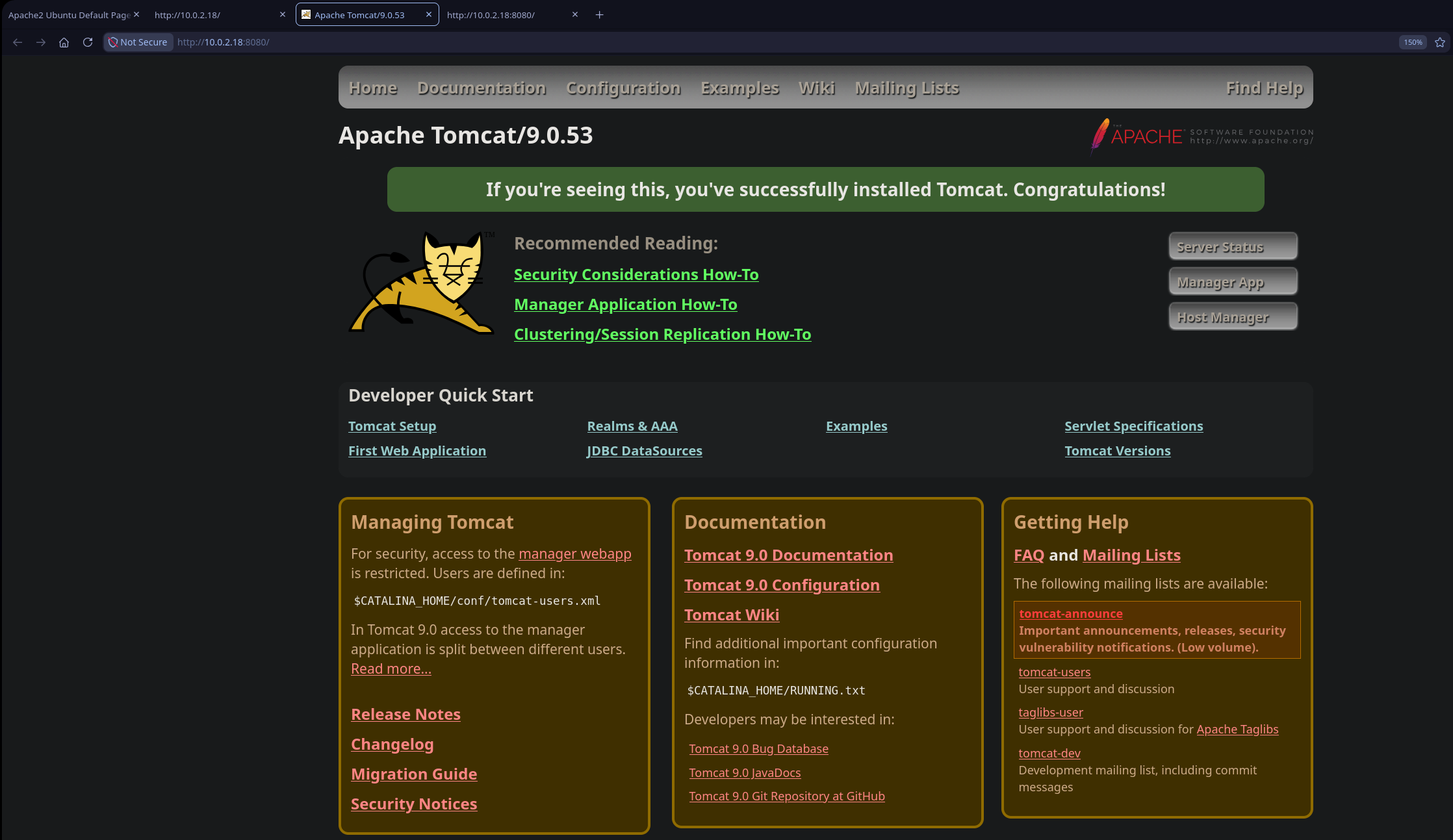Screen dimensions: 1453x840
Task: Go back using the browser back arrow
Action: [x=18, y=42]
